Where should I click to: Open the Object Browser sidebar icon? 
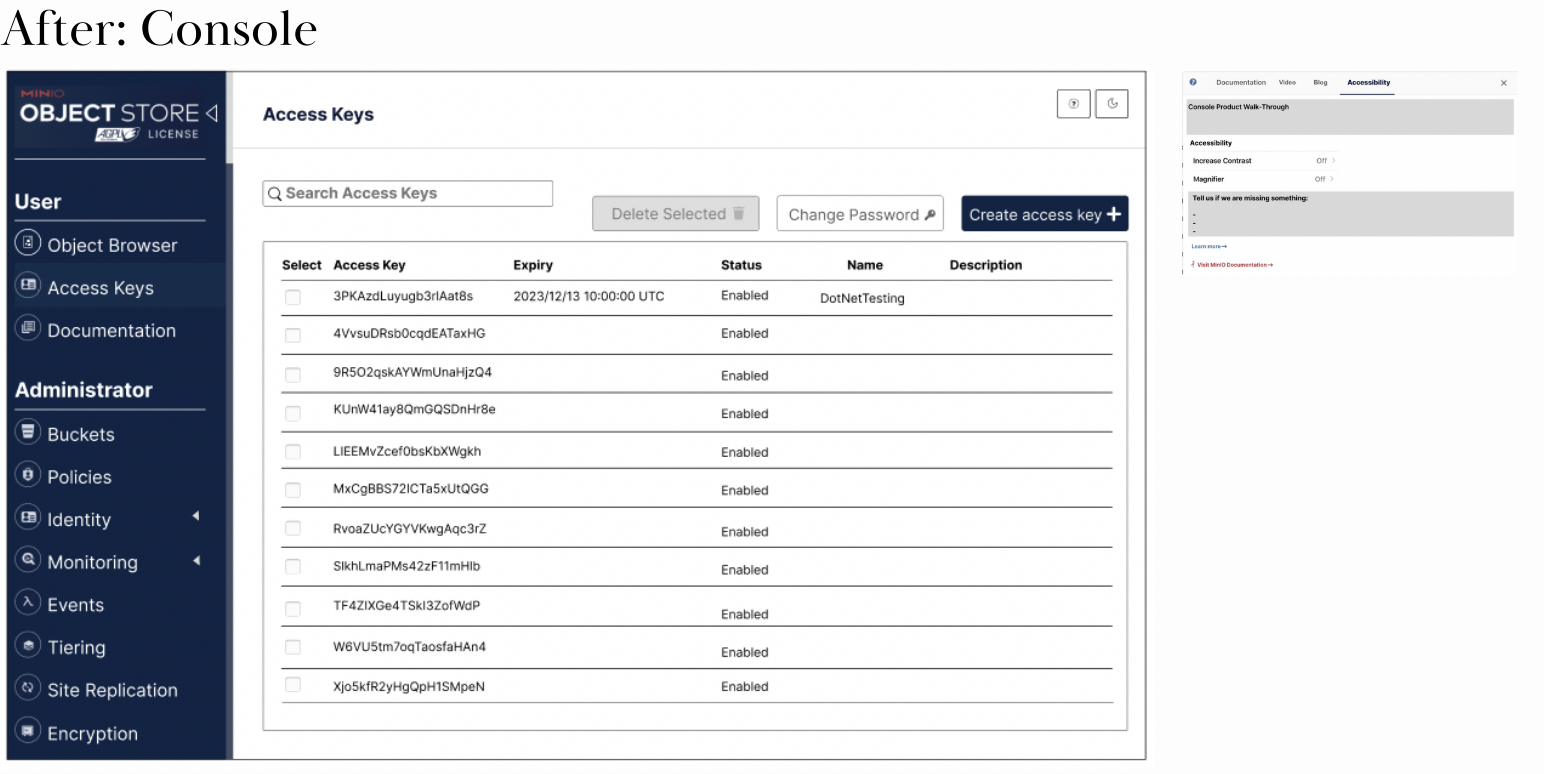tap(28, 244)
